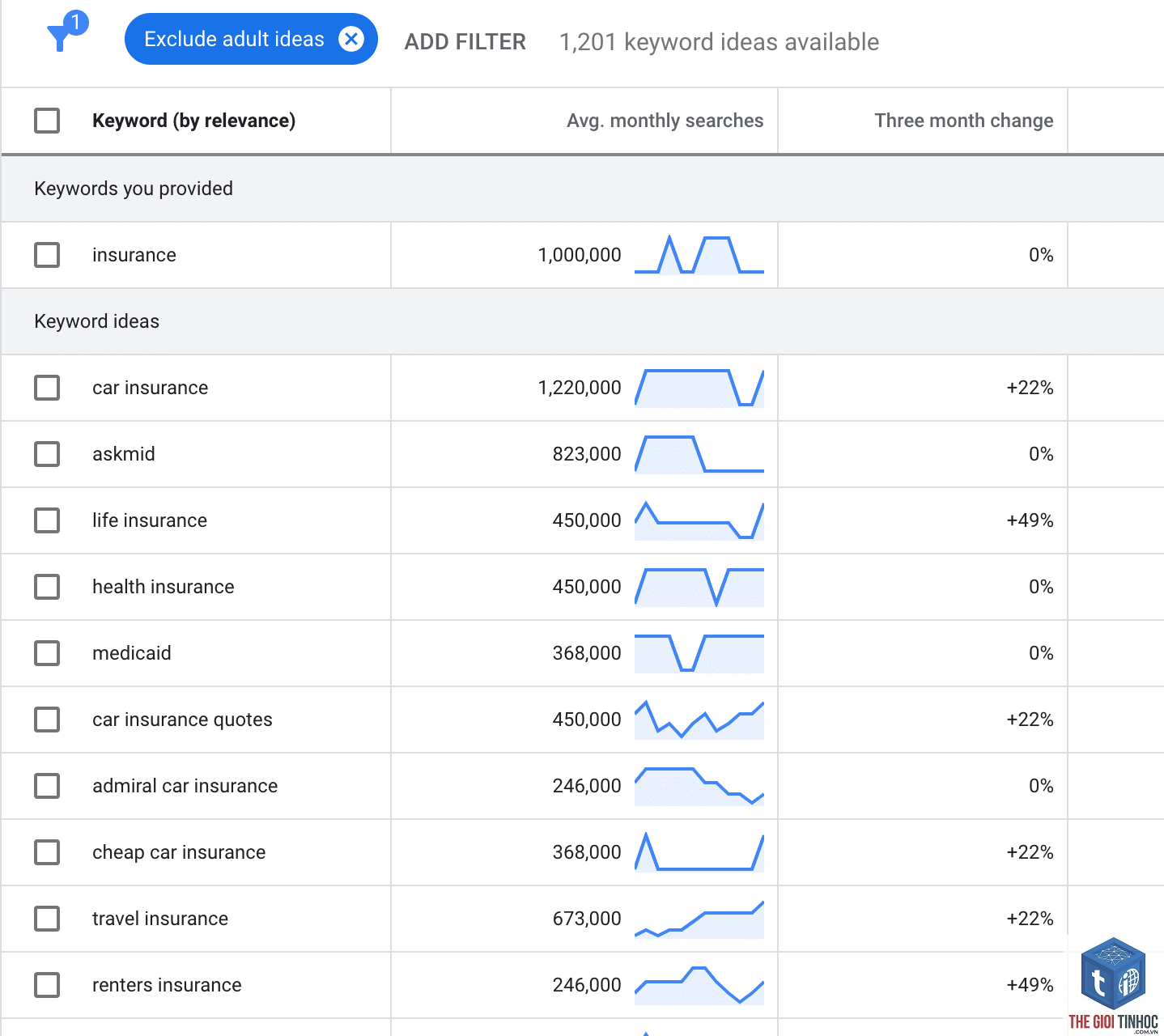Check the cheap car insurance checkbox

[47, 852]
